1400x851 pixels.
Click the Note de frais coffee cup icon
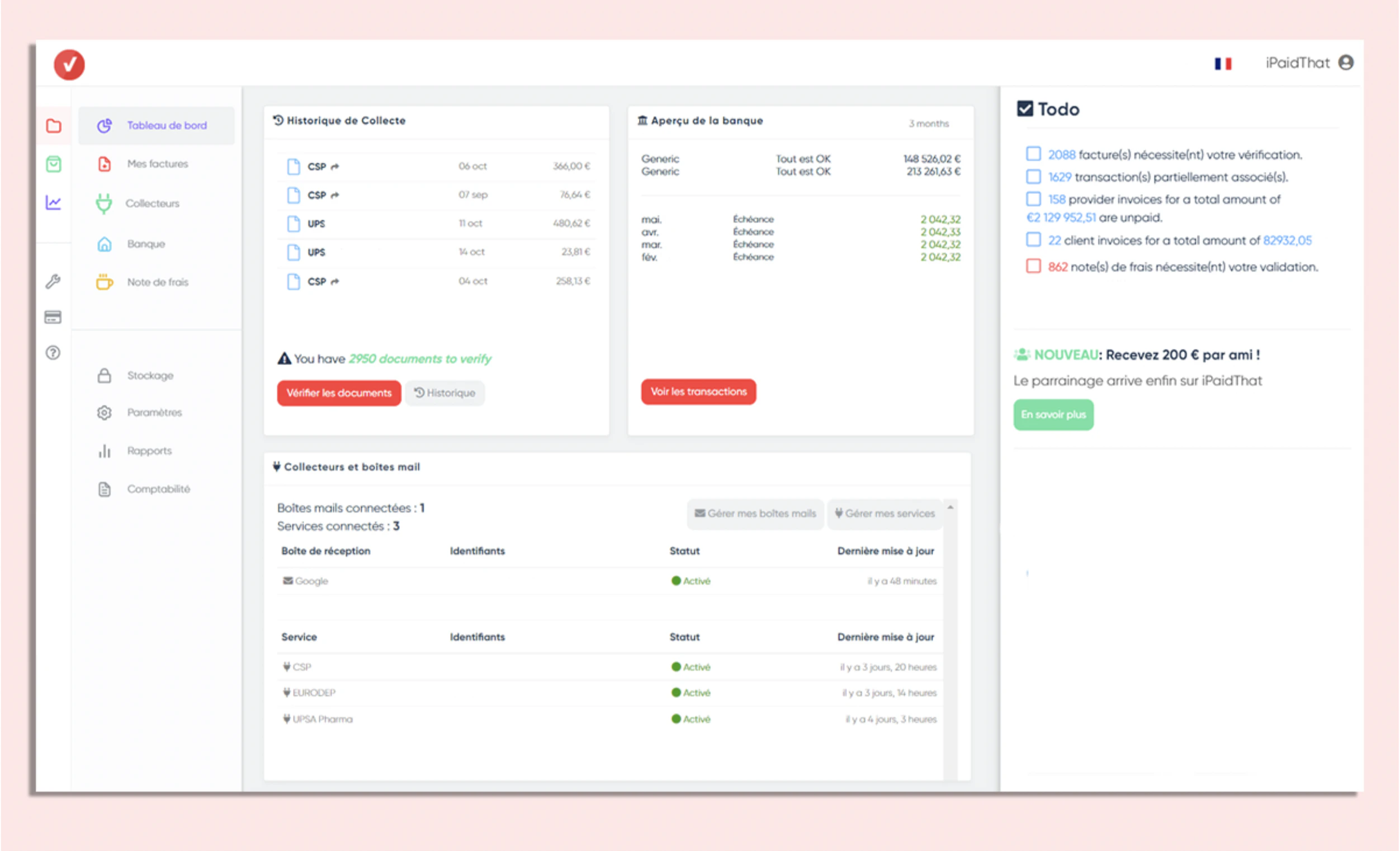[x=105, y=282]
